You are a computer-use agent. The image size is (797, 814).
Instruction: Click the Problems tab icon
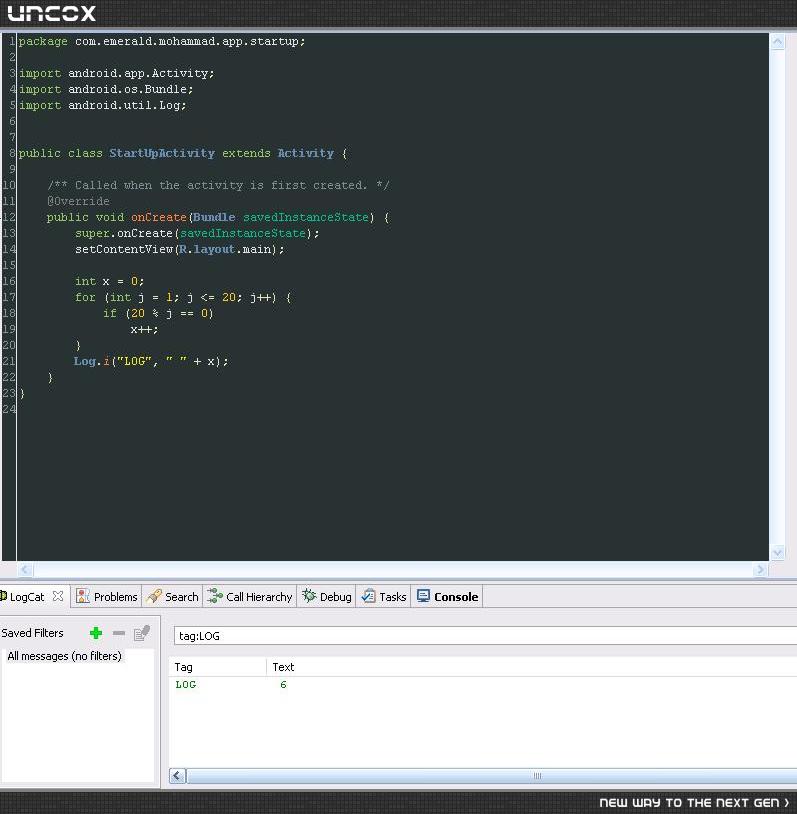coord(83,596)
